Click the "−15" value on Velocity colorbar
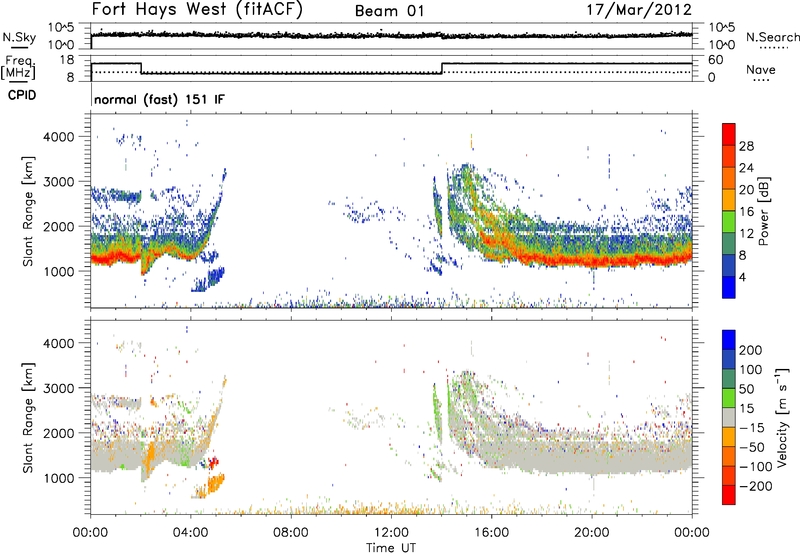Screen dimensions: 800x554 point(752,428)
